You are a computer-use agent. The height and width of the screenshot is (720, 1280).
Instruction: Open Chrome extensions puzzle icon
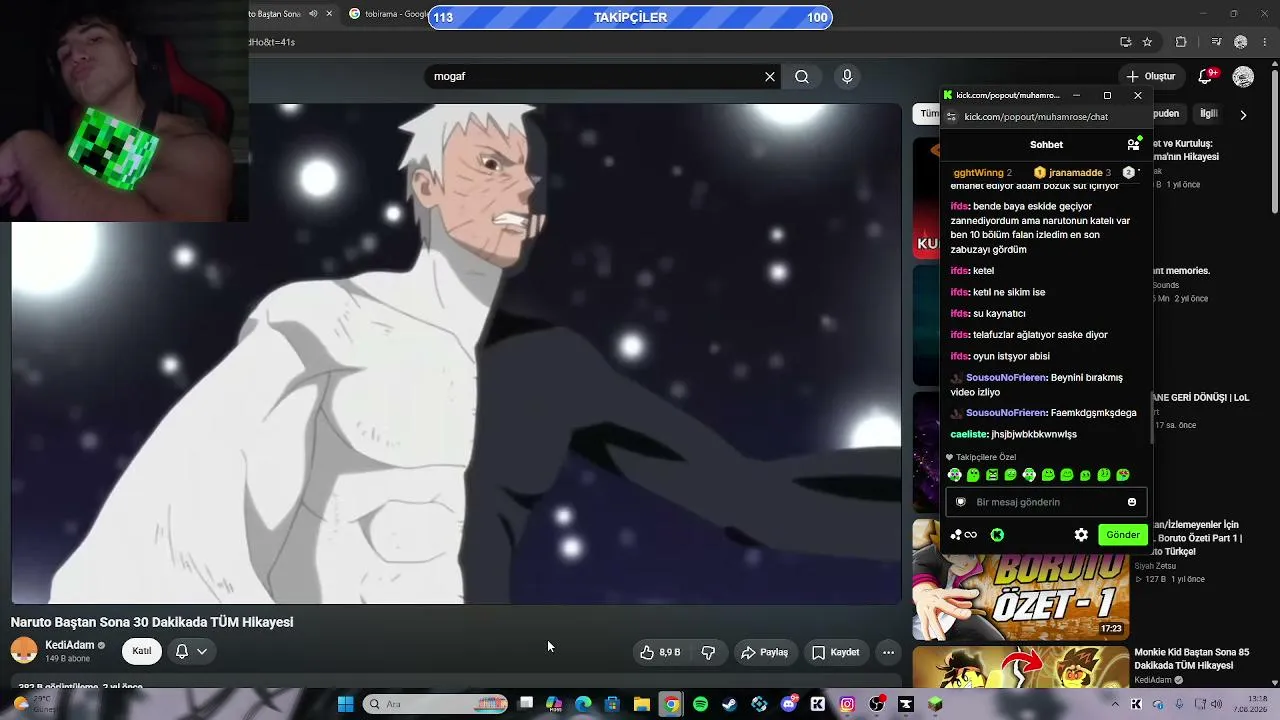pyautogui.click(x=1181, y=42)
